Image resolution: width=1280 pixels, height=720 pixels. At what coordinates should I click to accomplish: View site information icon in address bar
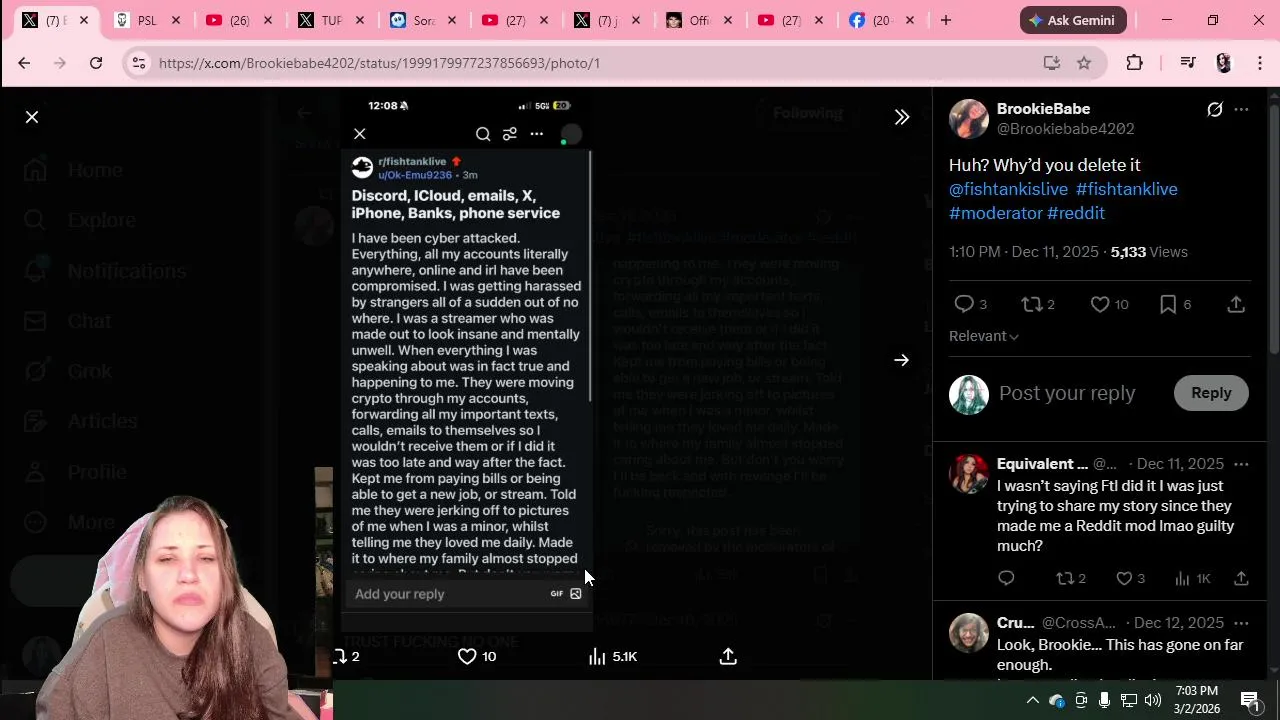tap(139, 63)
